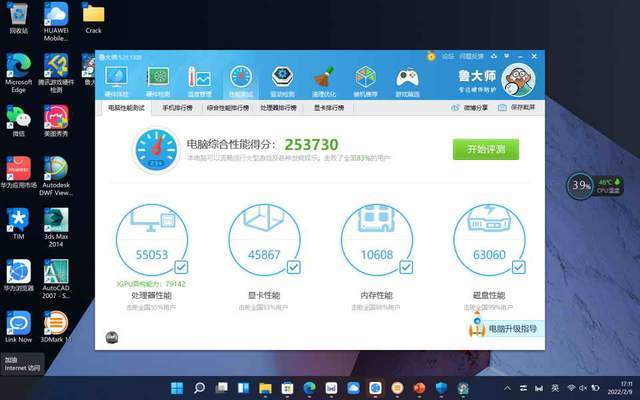Open 游戏精选 gamepad icon
This screenshot has height=400, width=640.
407,82
